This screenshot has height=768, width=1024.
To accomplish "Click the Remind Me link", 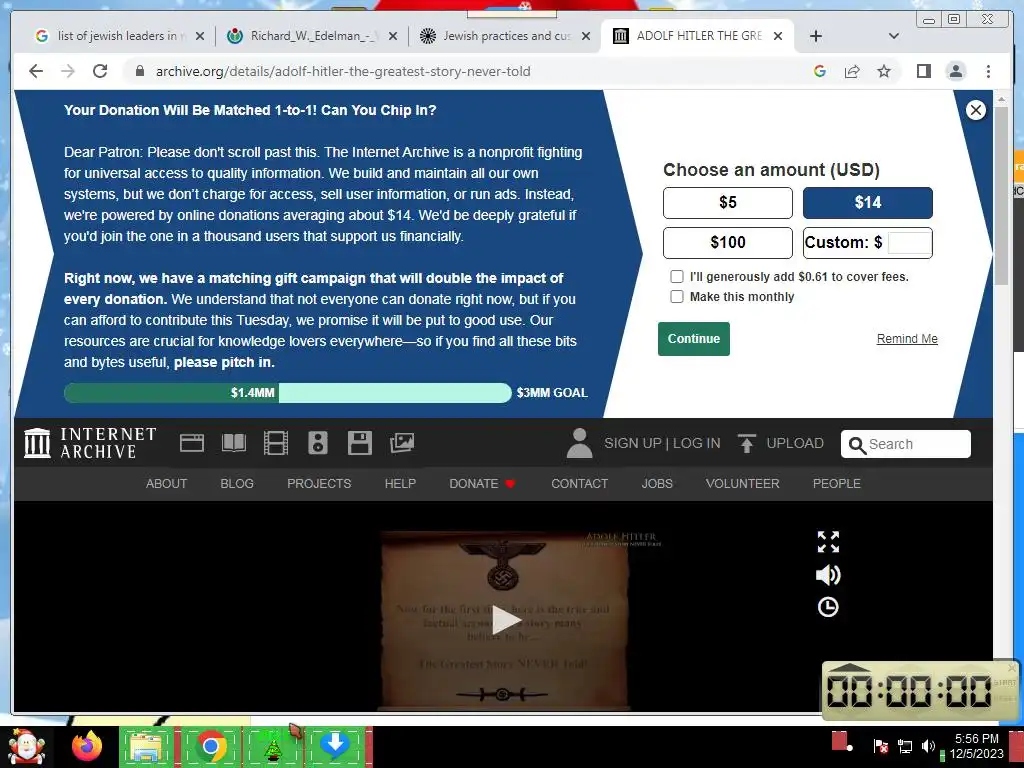I will [907, 339].
